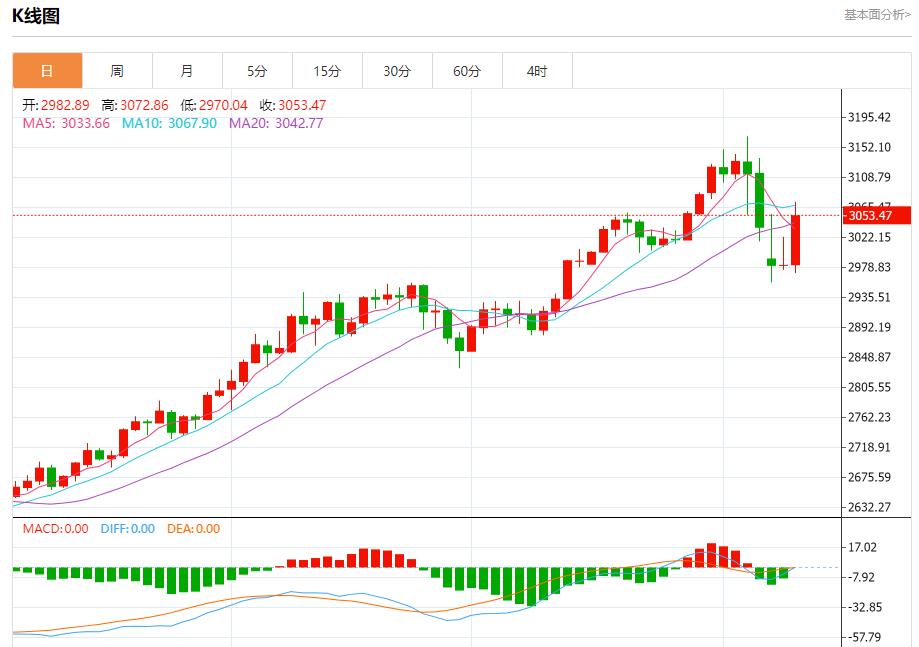This screenshot has height=647, width=919.
Task: Choose the 30分 interval tab
Action: pyautogui.click(x=397, y=71)
